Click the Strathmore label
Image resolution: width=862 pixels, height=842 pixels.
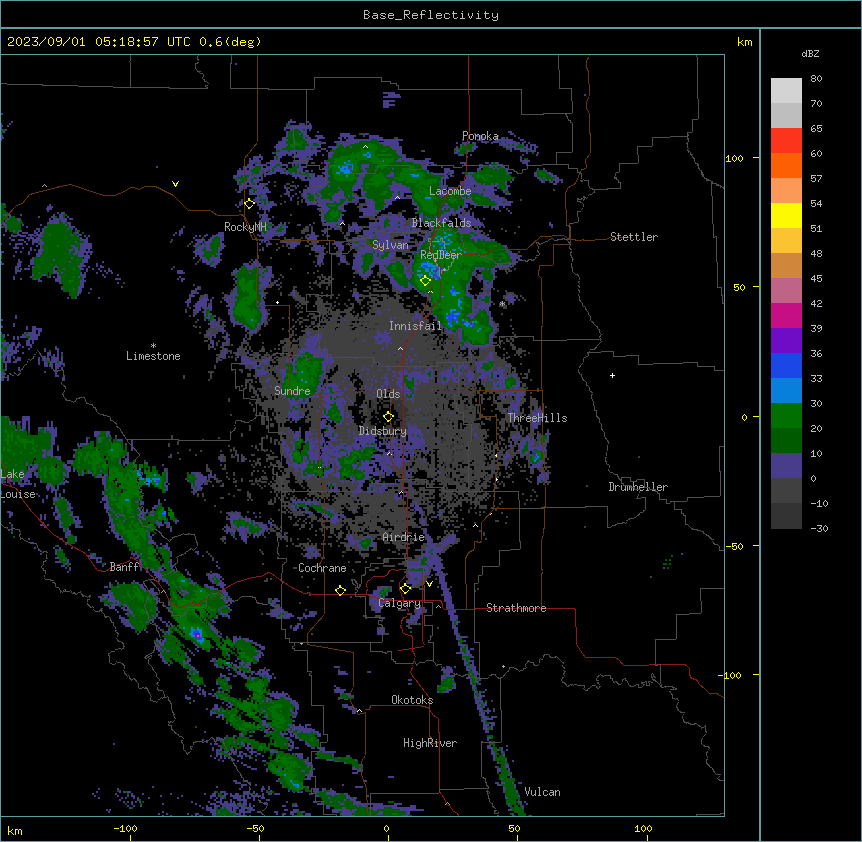click(x=516, y=608)
